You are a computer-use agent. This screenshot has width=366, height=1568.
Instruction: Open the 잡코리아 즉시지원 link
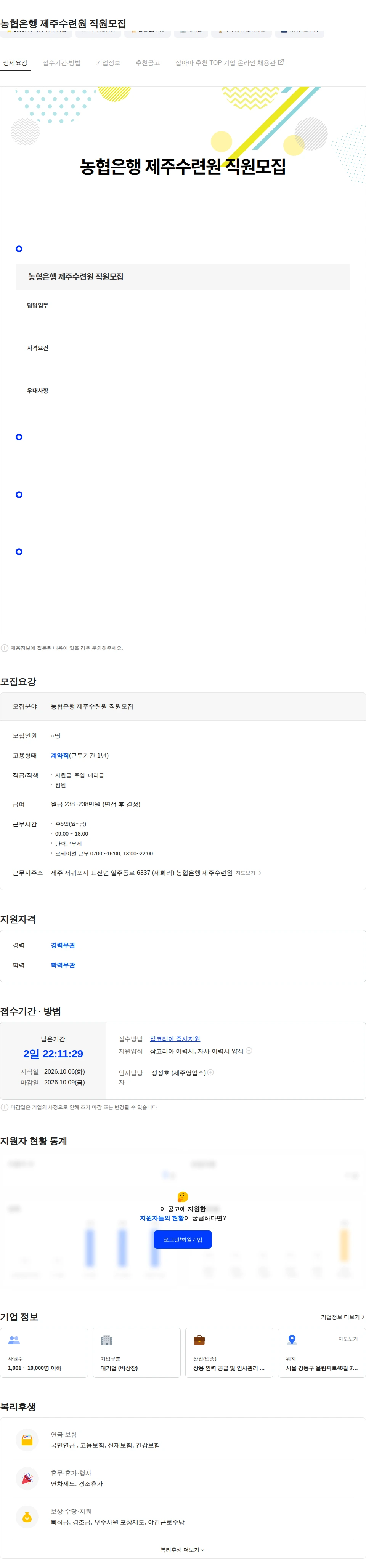click(x=175, y=1039)
